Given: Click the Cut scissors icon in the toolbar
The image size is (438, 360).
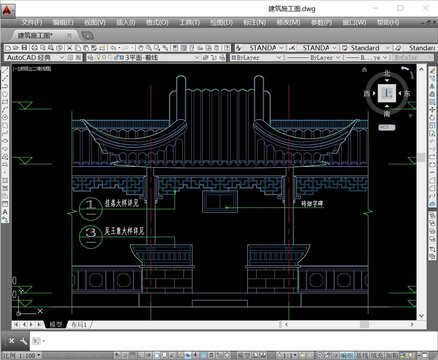Looking at the screenshot, I should (x=69, y=48).
